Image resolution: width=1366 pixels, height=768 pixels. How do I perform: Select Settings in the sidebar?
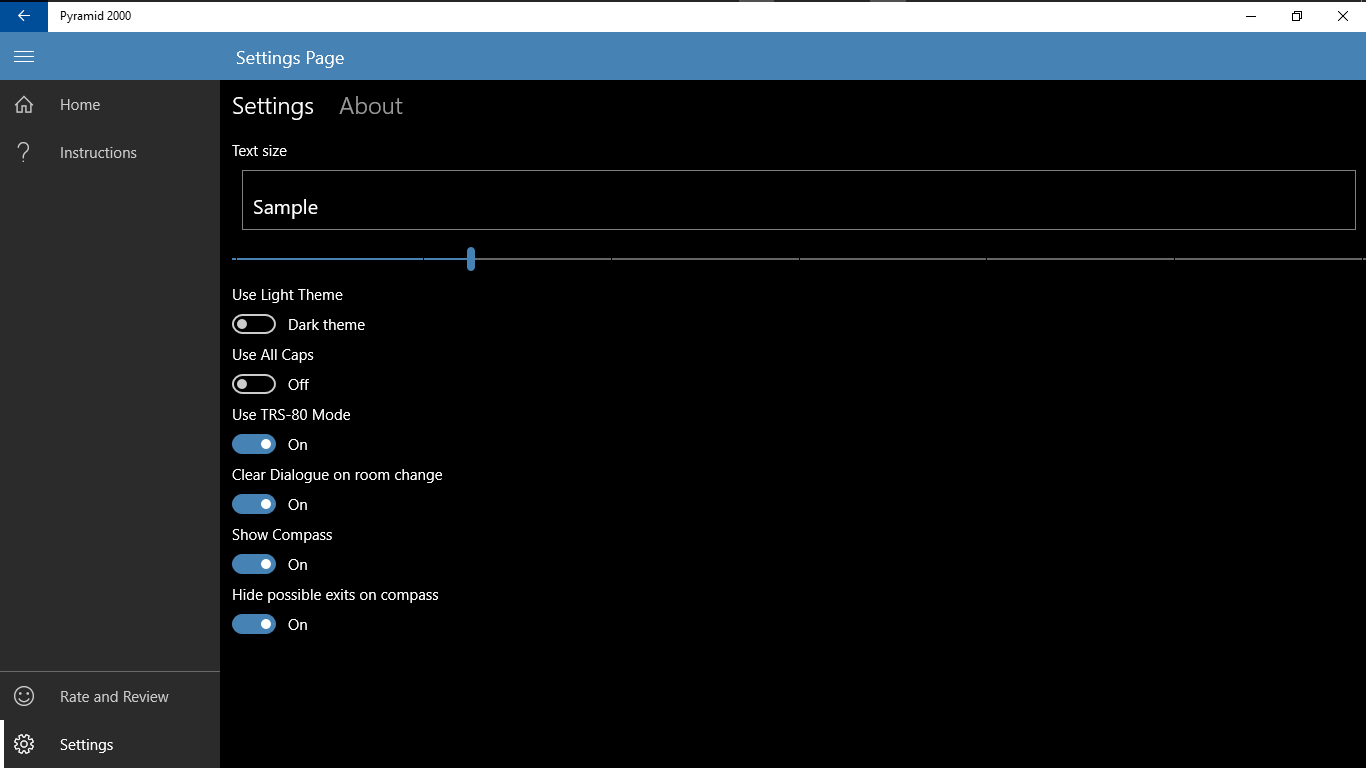110,745
